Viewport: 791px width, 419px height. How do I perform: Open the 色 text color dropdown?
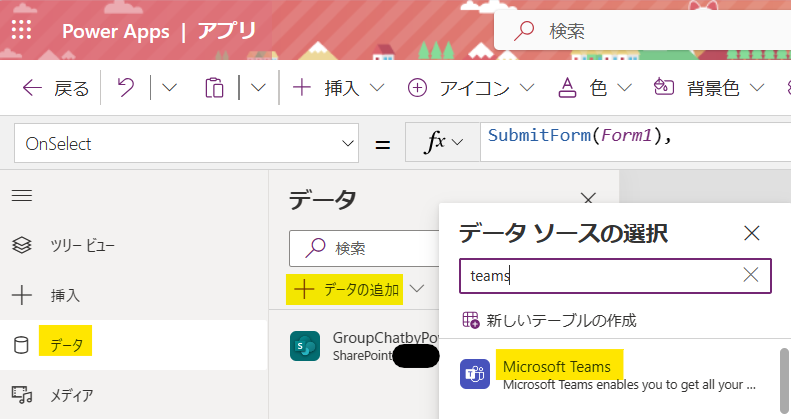pyautogui.click(x=594, y=88)
